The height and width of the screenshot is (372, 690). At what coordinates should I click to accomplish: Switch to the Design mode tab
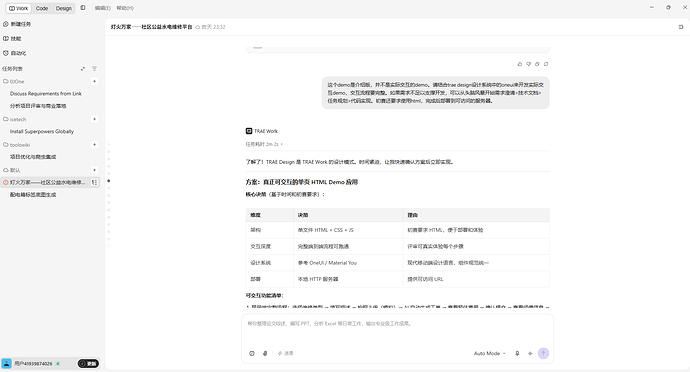[63, 8]
